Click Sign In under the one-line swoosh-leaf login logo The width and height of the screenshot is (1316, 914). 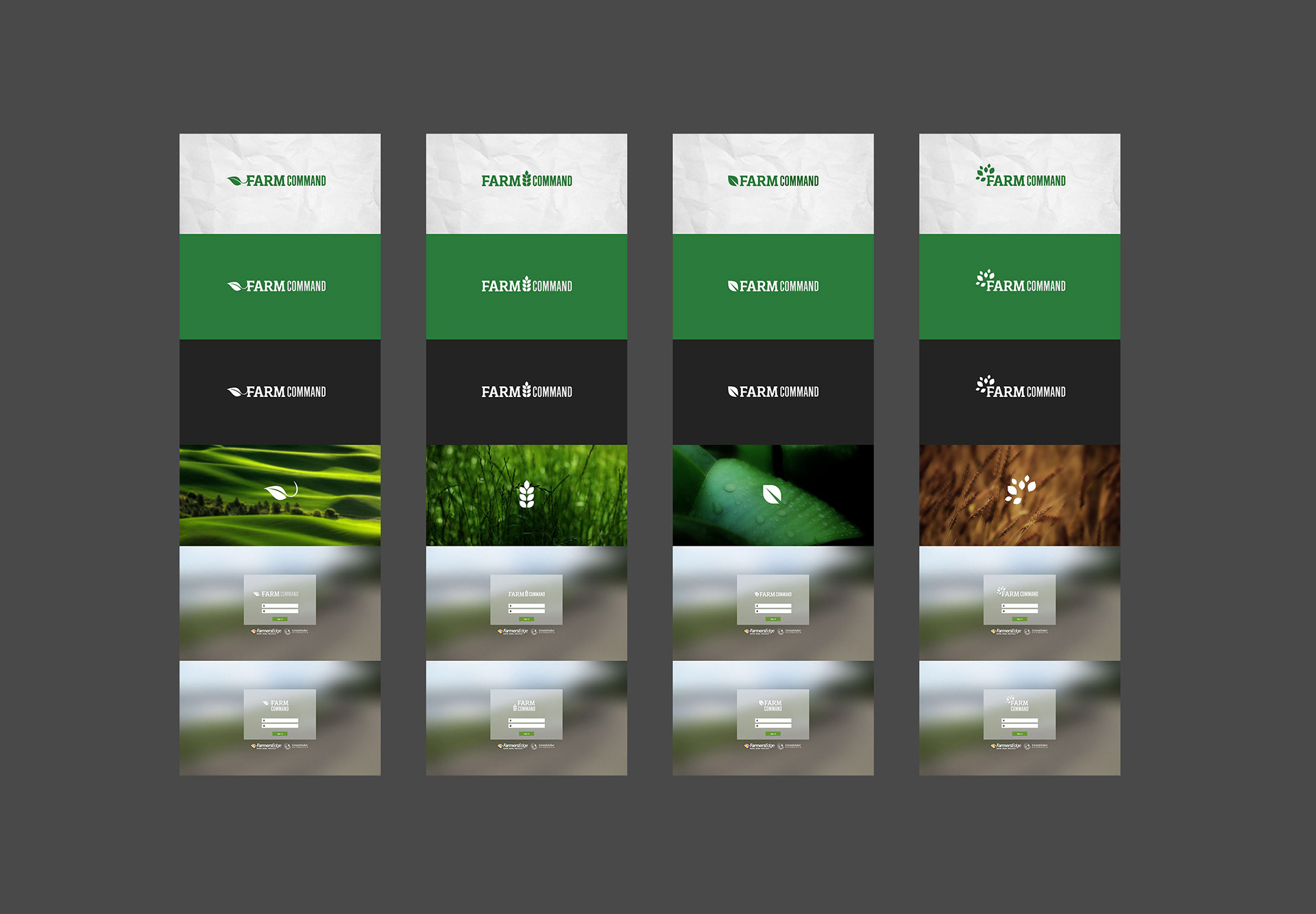(280, 619)
